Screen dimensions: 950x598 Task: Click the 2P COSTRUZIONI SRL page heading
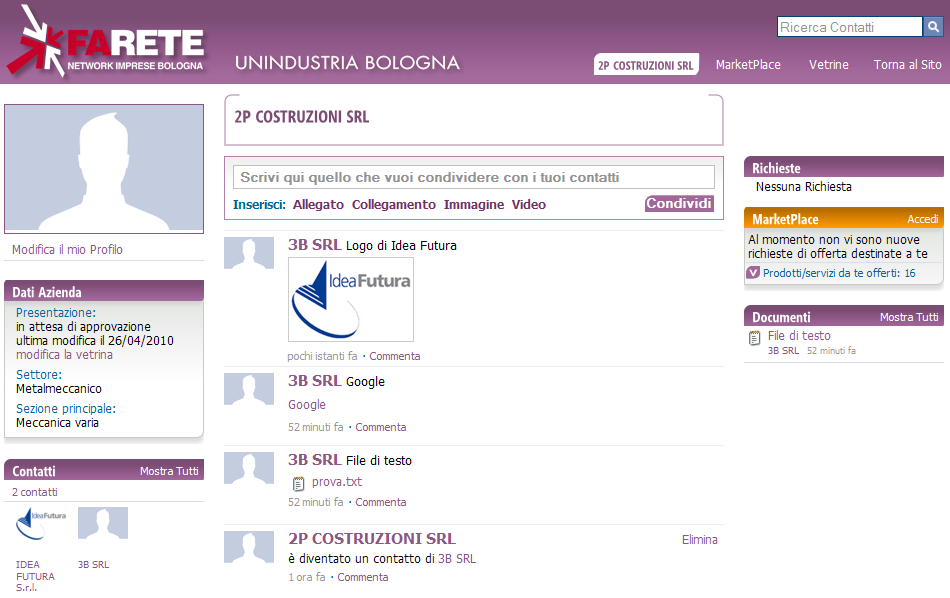coord(302,117)
